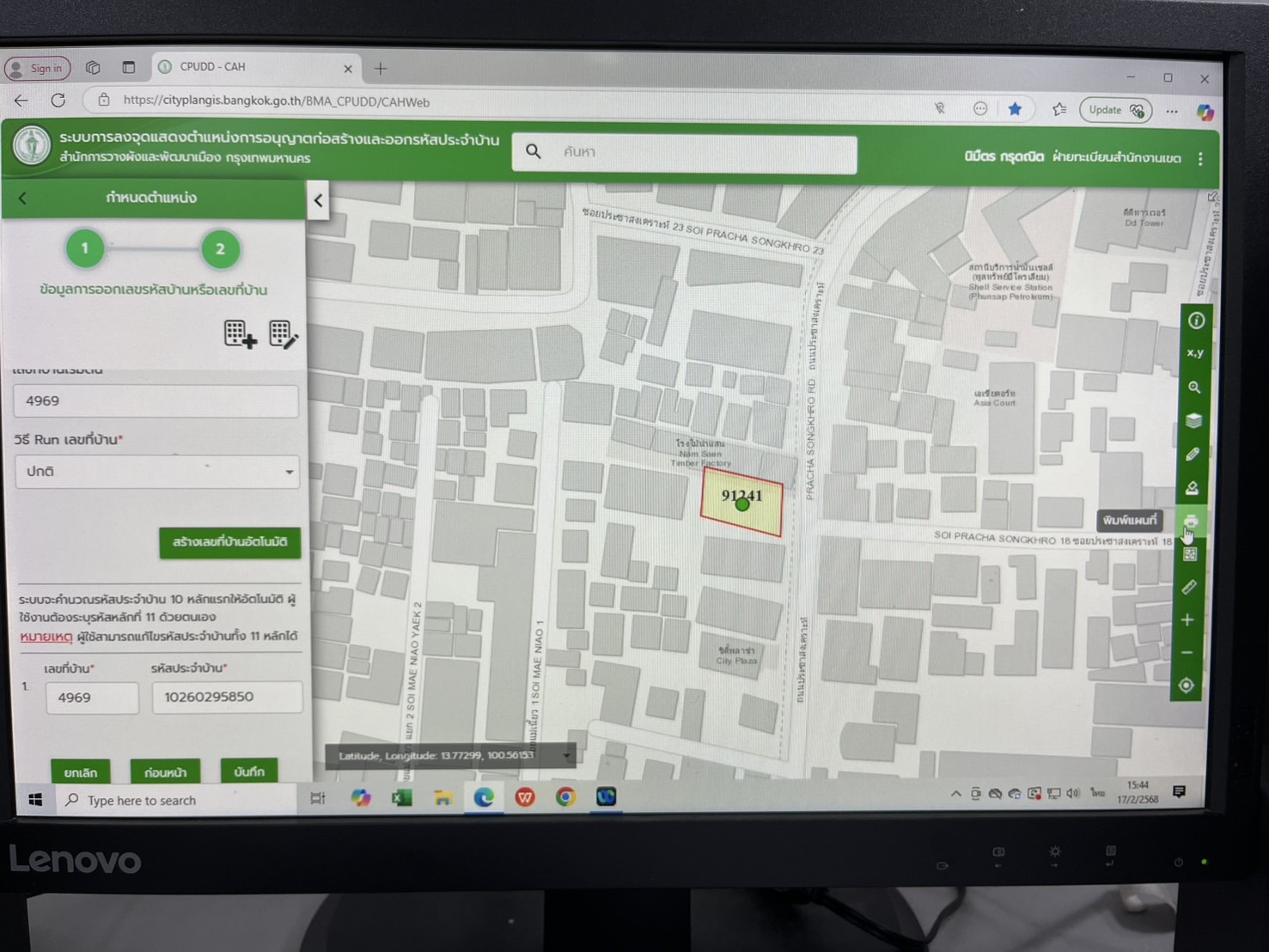Select the map zoom-search magnifier tool
The image size is (1269, 952).
[x=1194, y=387]
